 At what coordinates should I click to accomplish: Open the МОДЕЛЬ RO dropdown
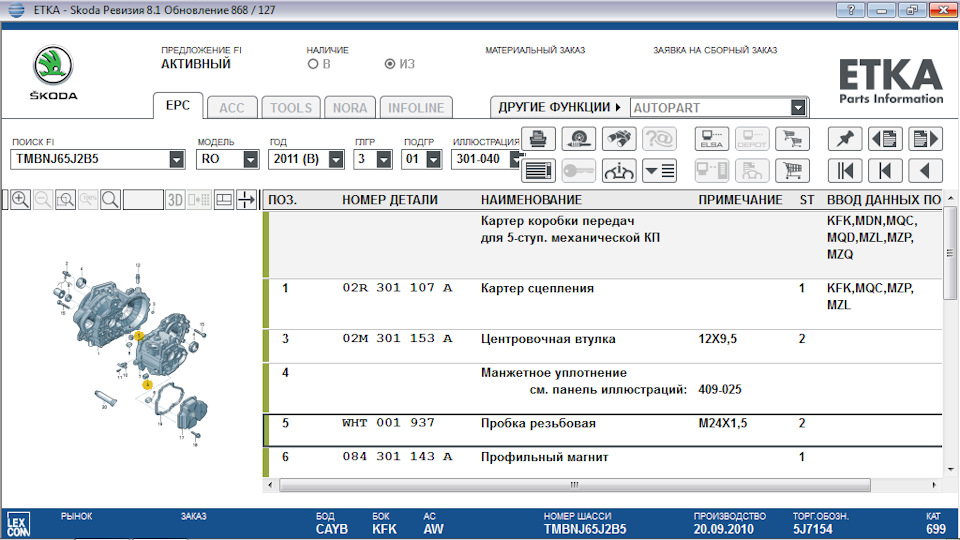point(250,160)
